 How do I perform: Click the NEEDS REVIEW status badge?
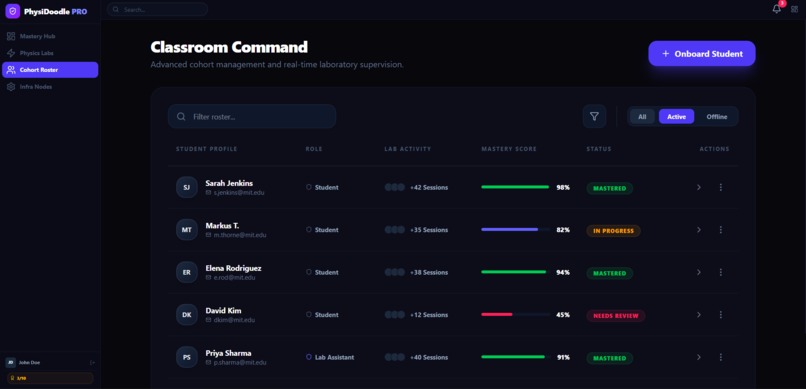[616, 316]
